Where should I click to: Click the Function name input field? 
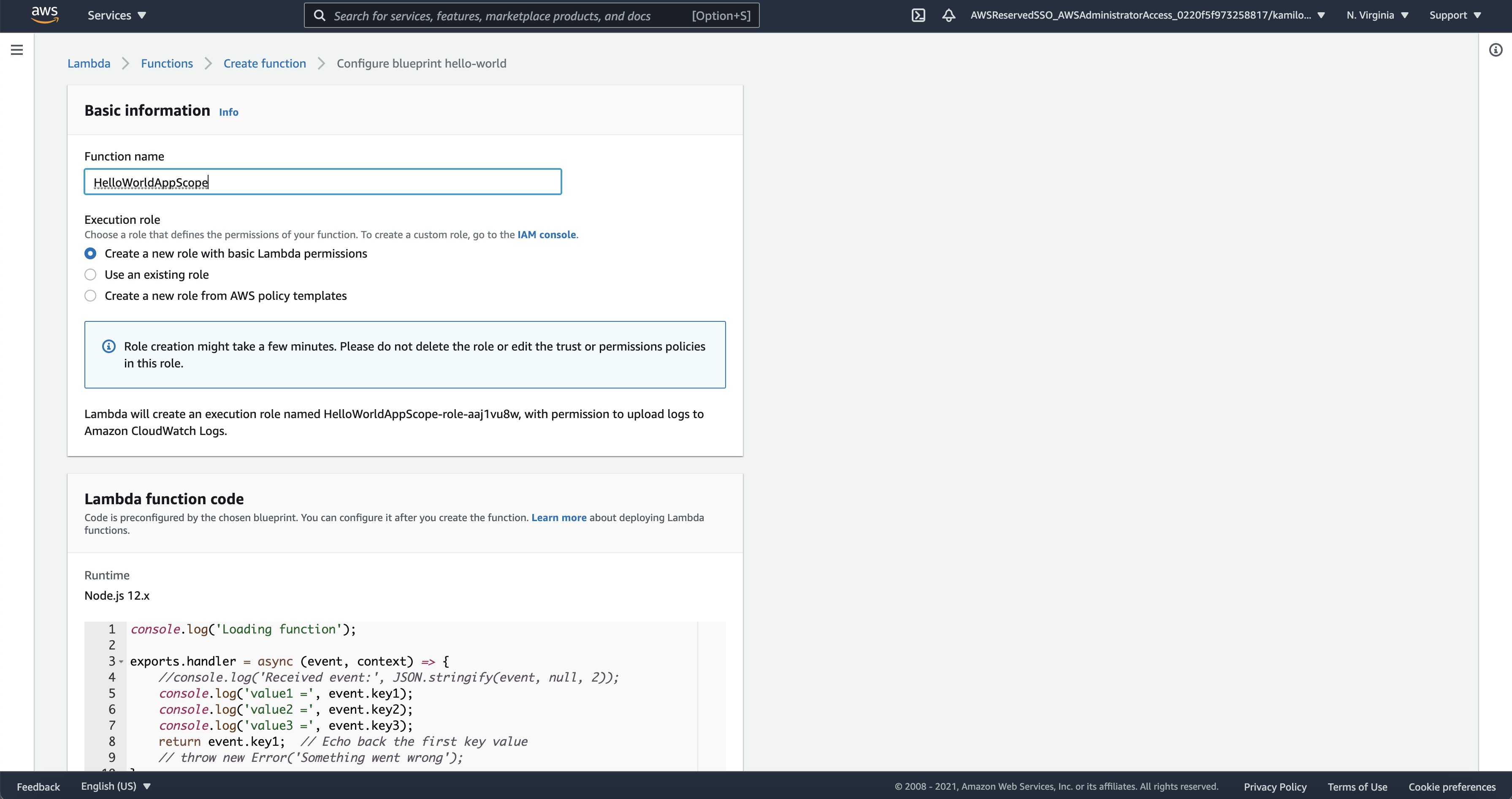[x=323, y=182]
